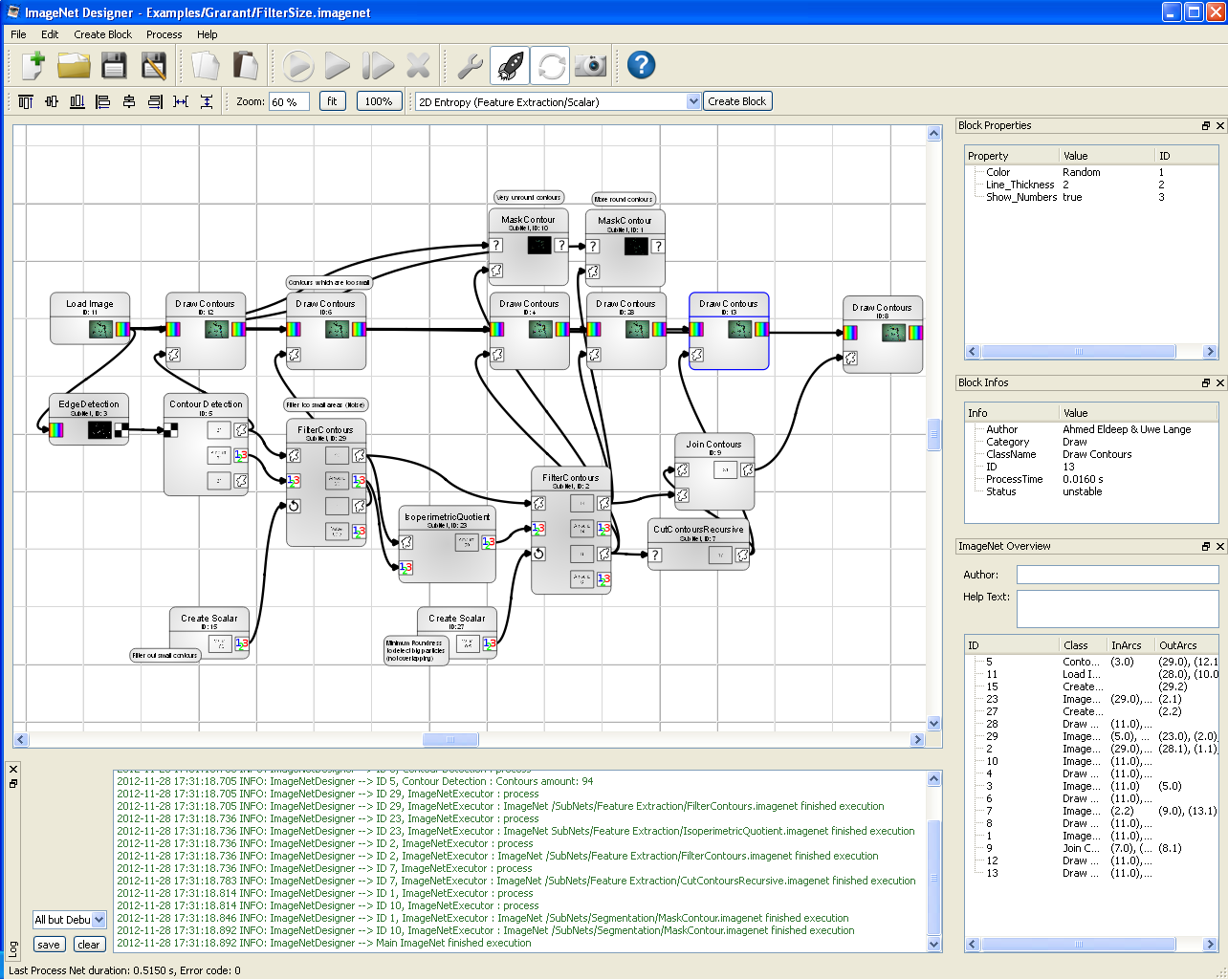
Task: Click the zoom fit button
Action: [332, 101]
